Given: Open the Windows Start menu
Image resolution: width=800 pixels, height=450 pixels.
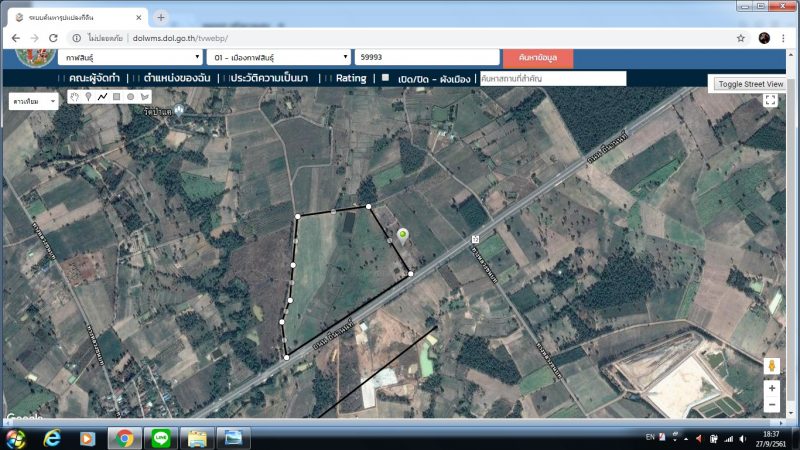Looking at the screenshot, I should tap(15, 438).
